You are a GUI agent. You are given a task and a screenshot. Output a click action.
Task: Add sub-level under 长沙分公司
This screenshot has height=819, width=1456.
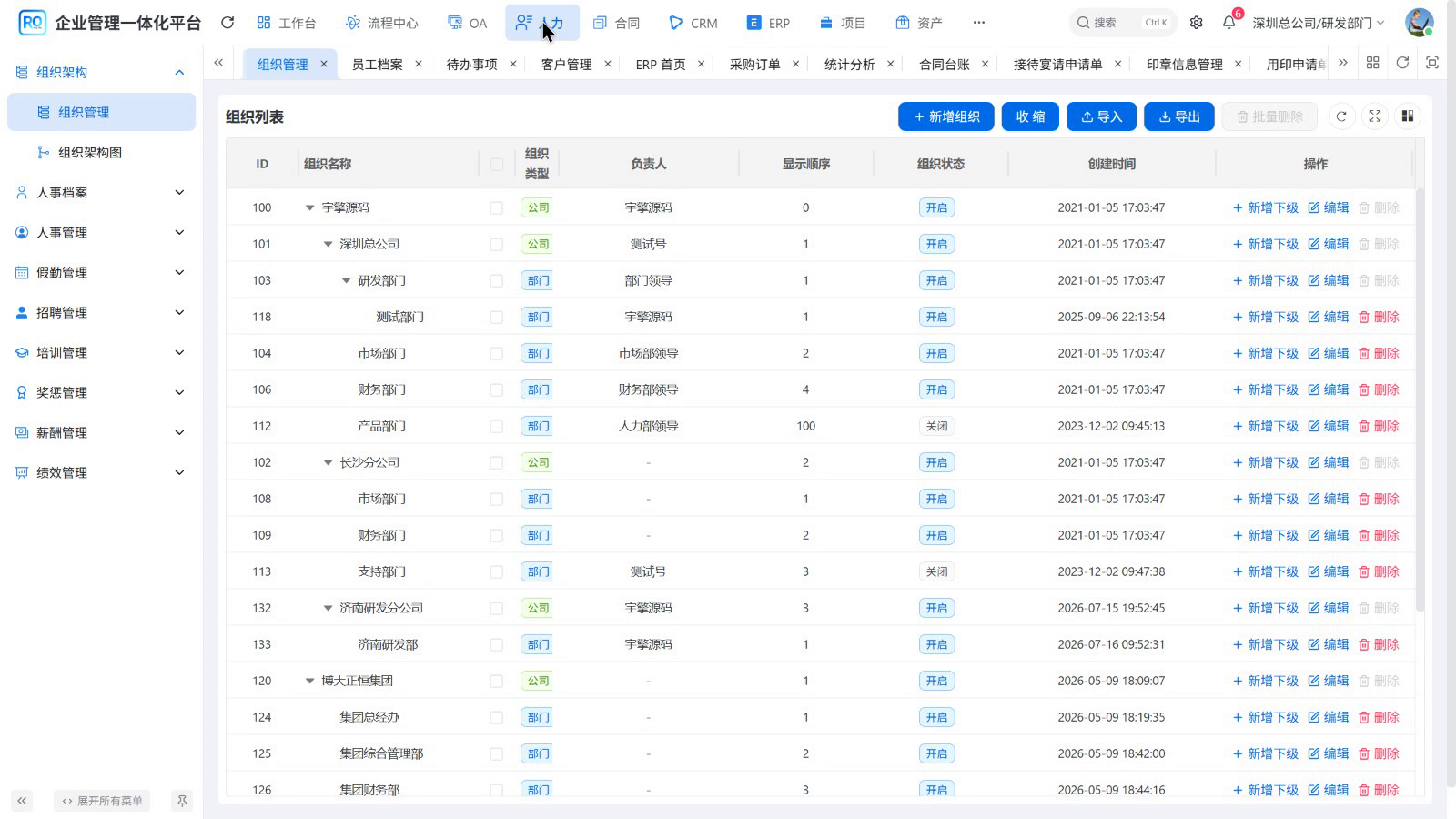[1266, 462]
